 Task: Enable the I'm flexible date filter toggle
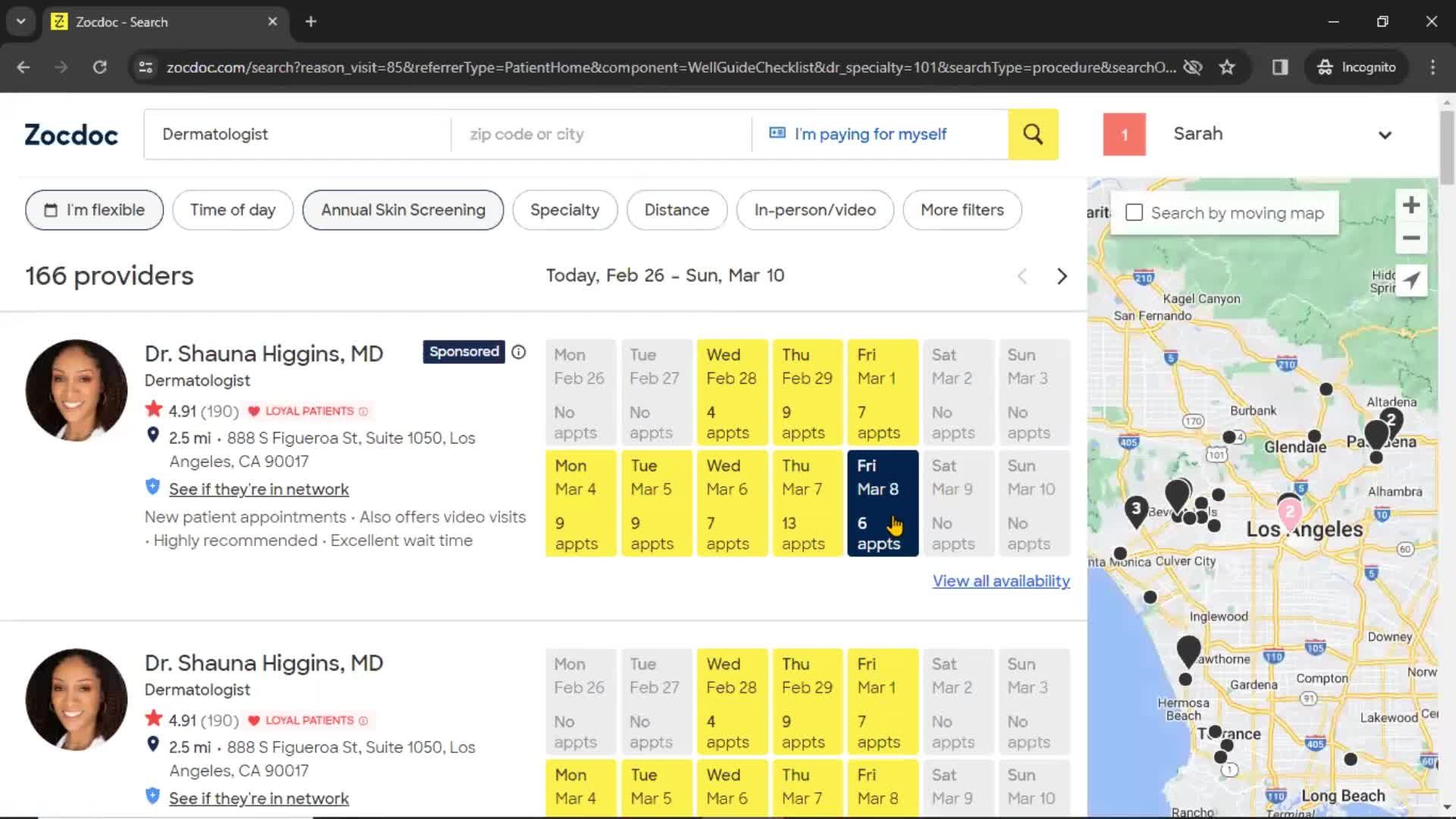[93, 210]
